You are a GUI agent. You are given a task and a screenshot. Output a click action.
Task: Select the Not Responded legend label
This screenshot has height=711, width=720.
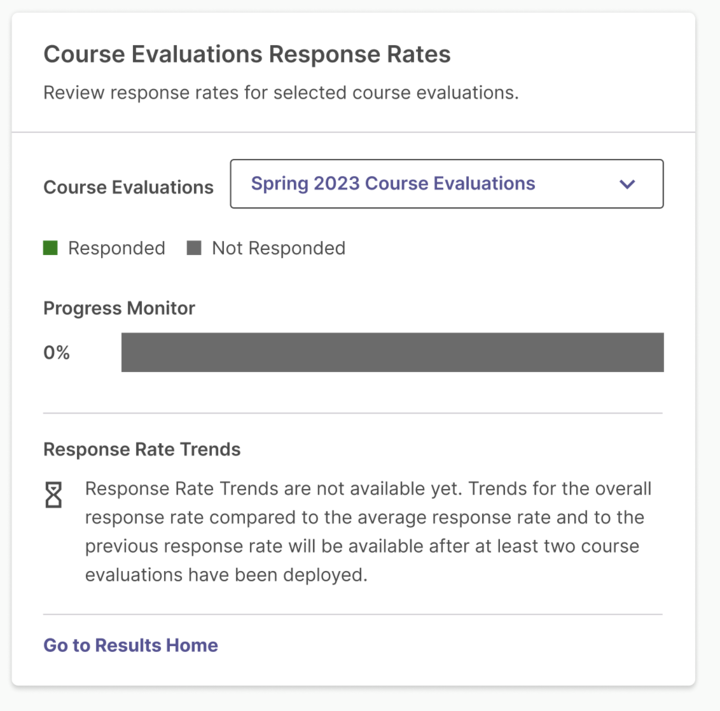point(278,248)
